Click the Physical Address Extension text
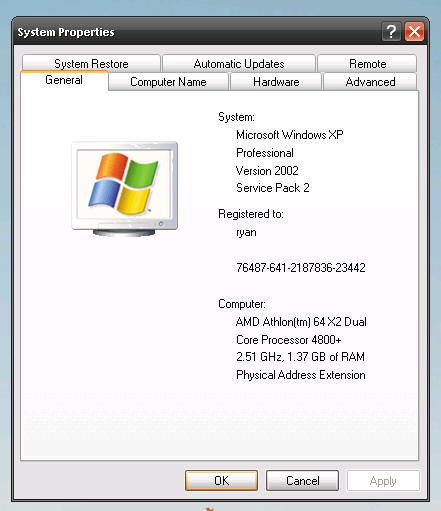441x511 pixels. pos(301,375)
